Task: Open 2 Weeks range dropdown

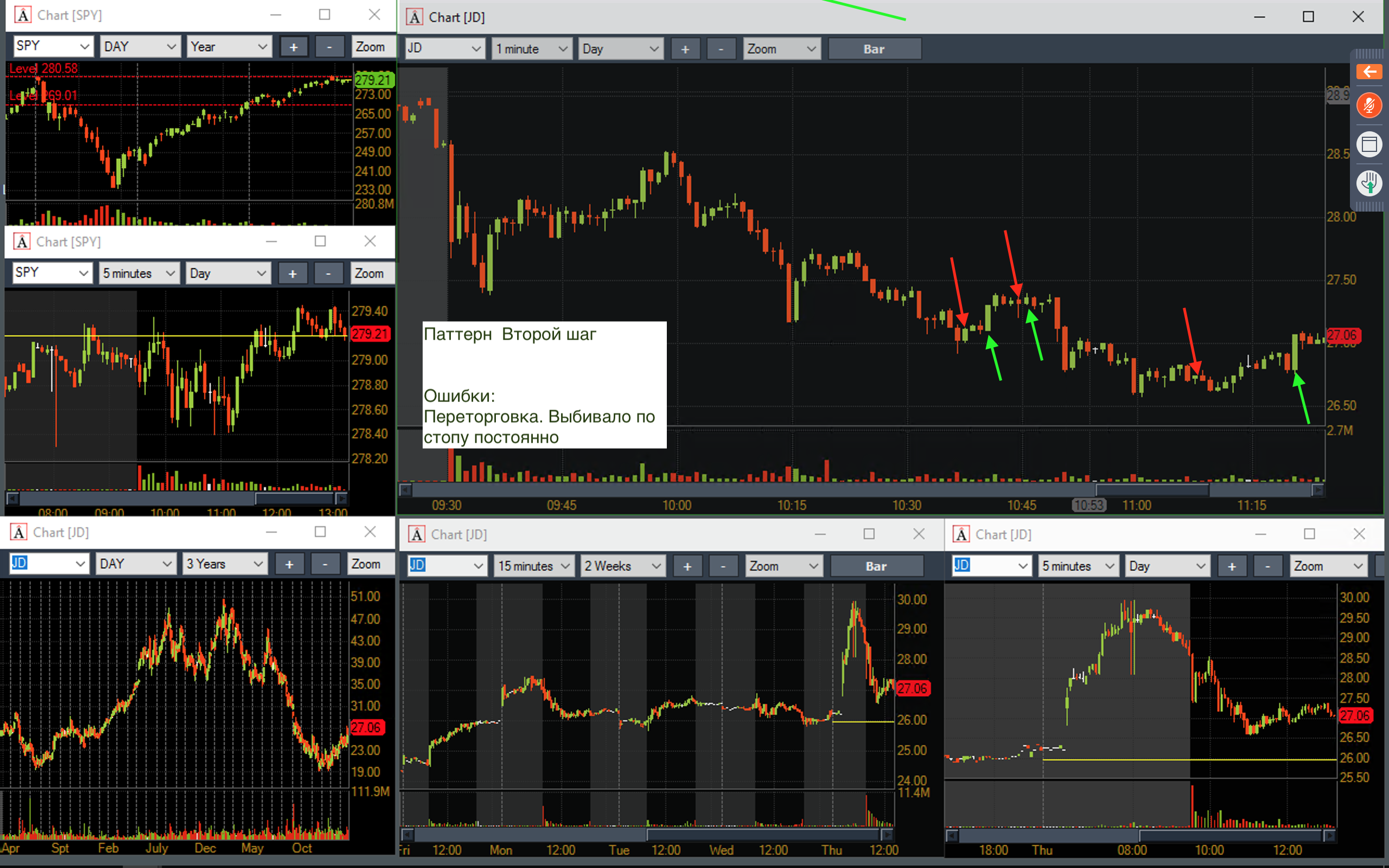Action: coord(623,566)
